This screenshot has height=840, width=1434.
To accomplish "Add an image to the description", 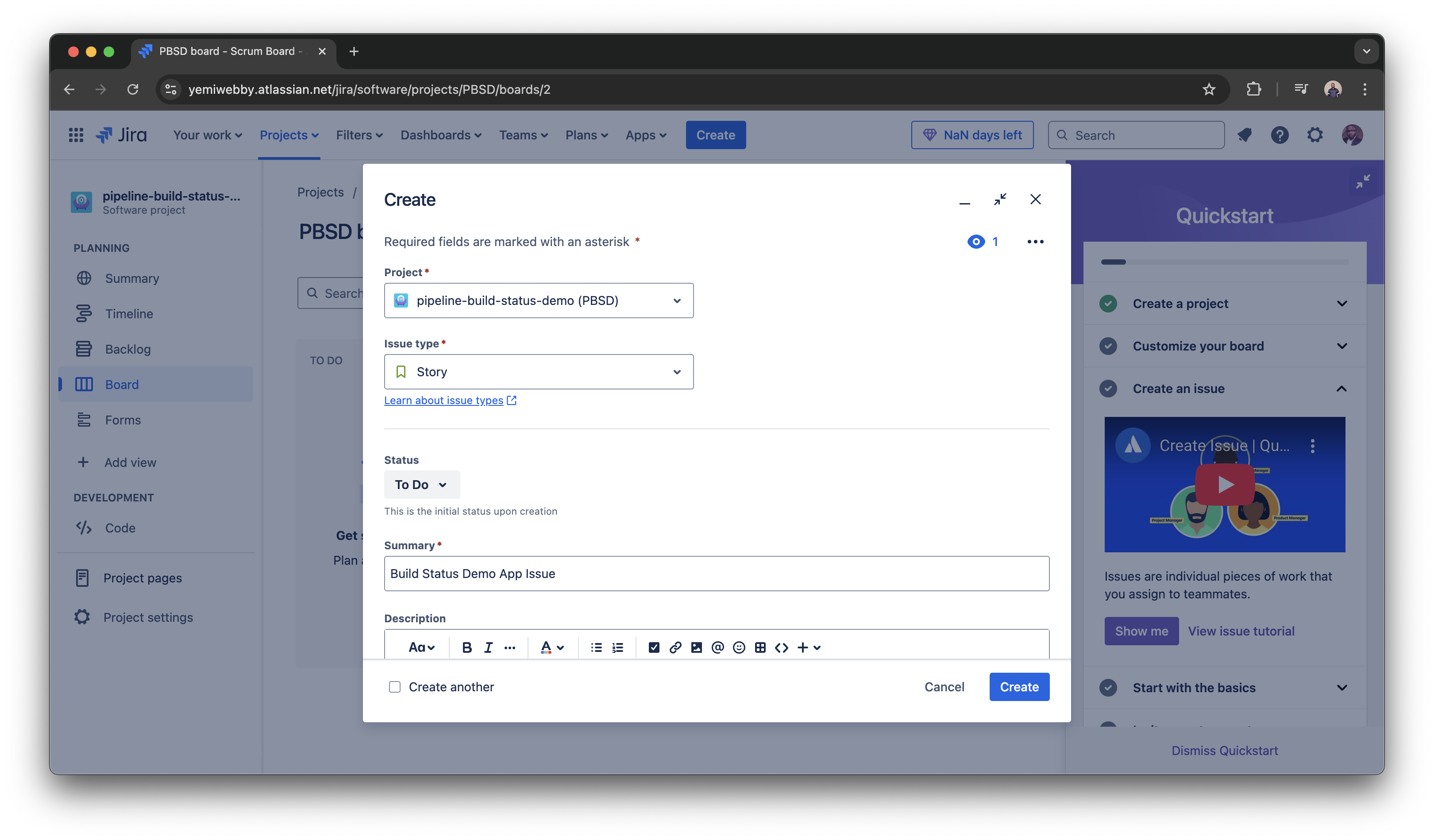I will click(696, 647).
